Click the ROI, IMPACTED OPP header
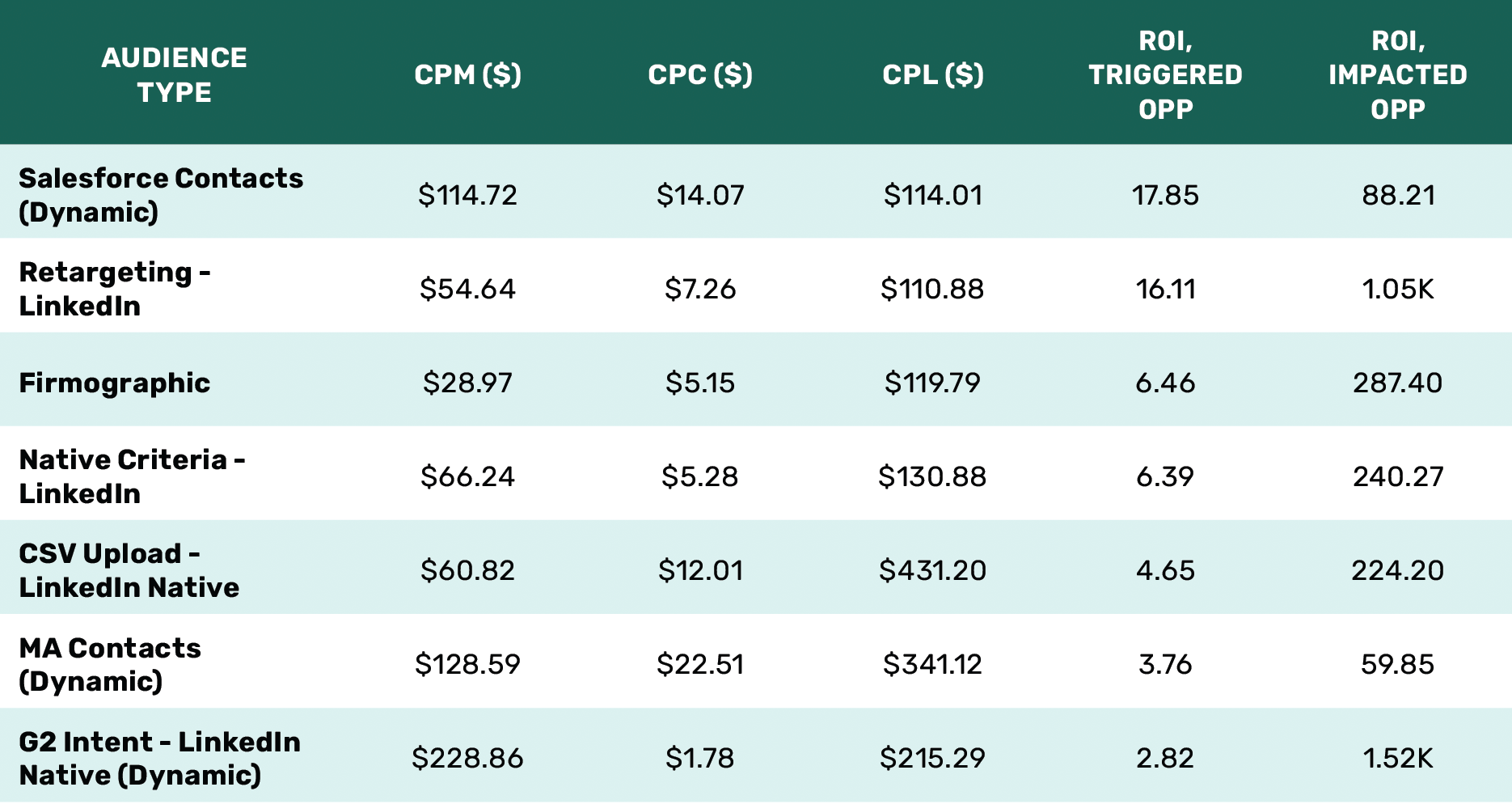This screenshot has width=1512, height=804. coord(1398,74)
